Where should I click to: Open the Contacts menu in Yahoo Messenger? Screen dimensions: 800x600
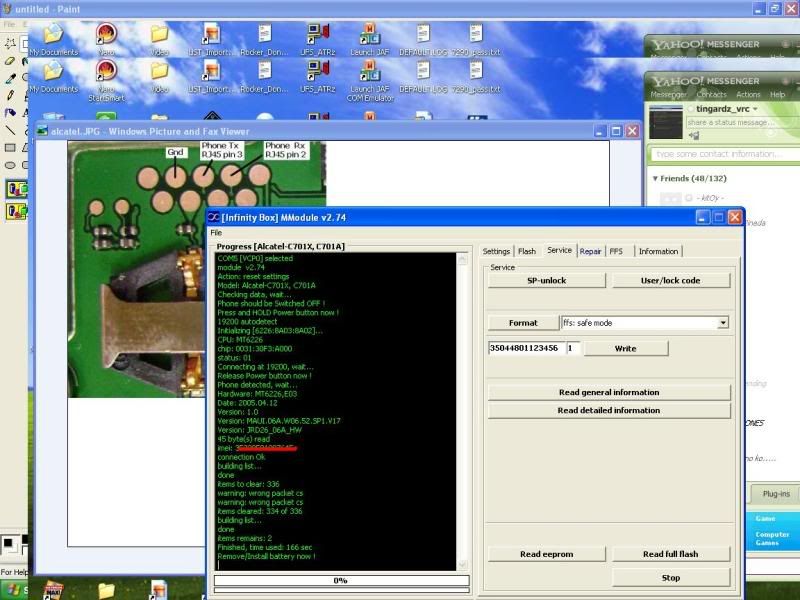pos(711,95)
